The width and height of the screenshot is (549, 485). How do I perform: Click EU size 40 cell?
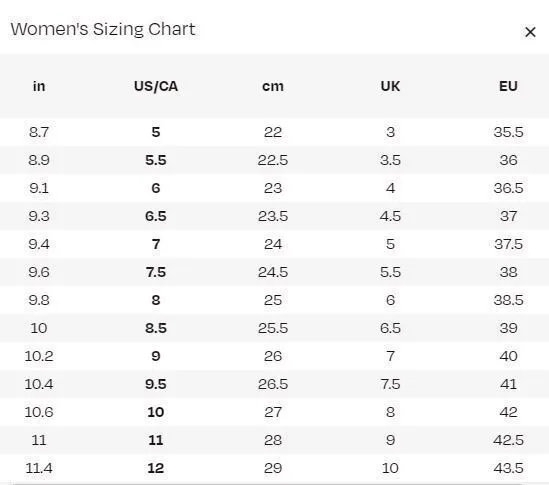click(508, 356)
